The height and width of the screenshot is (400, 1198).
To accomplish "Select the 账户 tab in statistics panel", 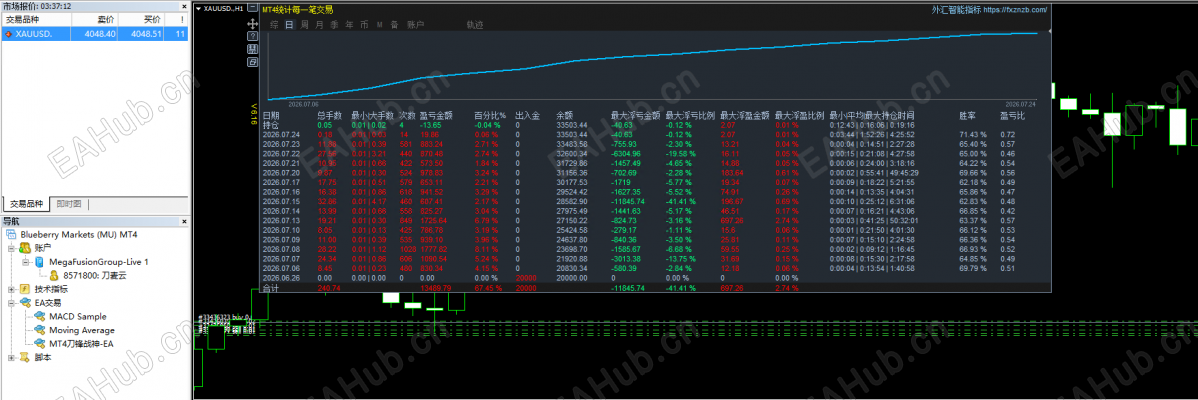I will (x=415, y=24).
